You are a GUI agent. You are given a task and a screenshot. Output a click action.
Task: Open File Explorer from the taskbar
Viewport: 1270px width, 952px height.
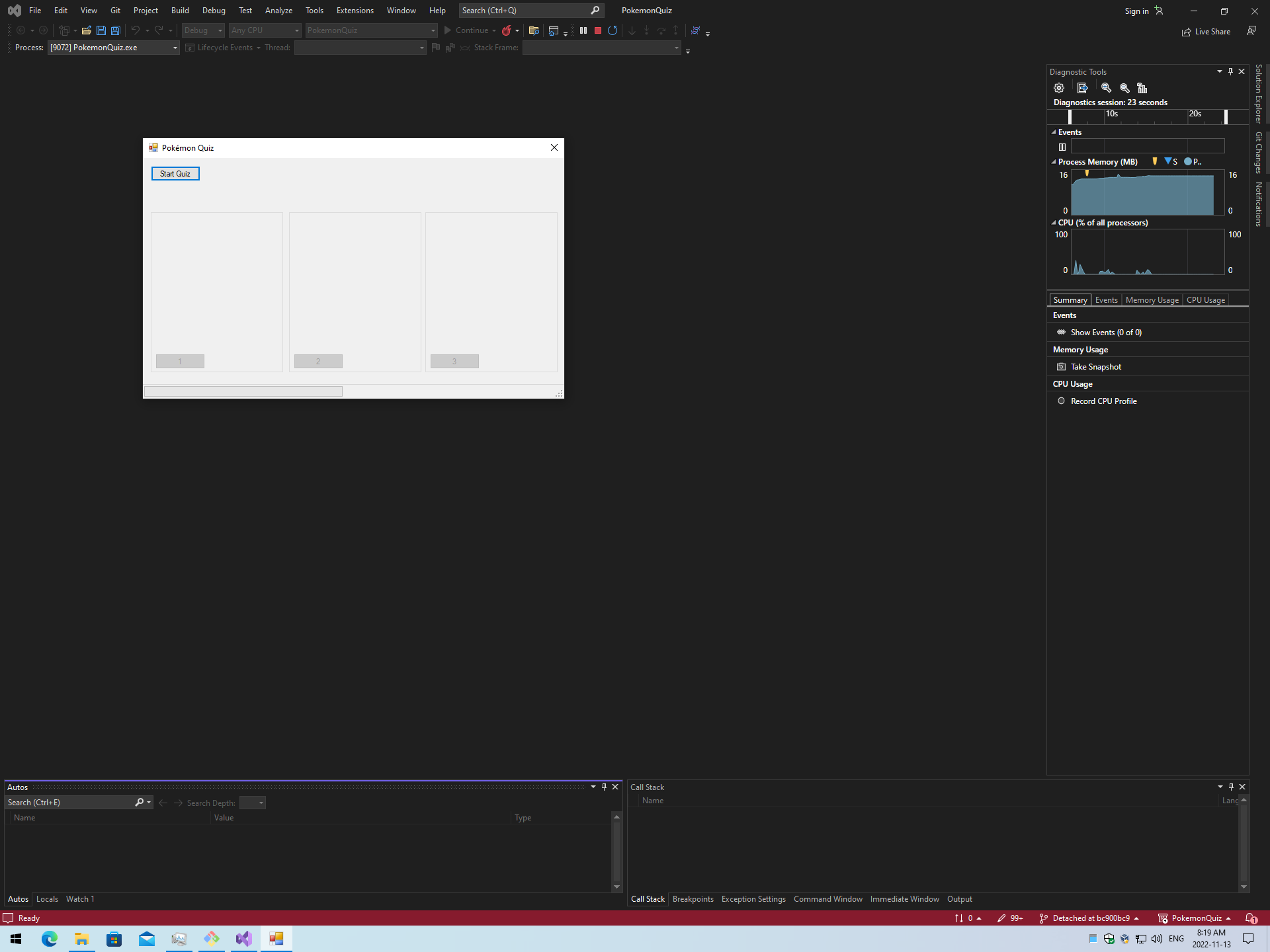[81, 938]
